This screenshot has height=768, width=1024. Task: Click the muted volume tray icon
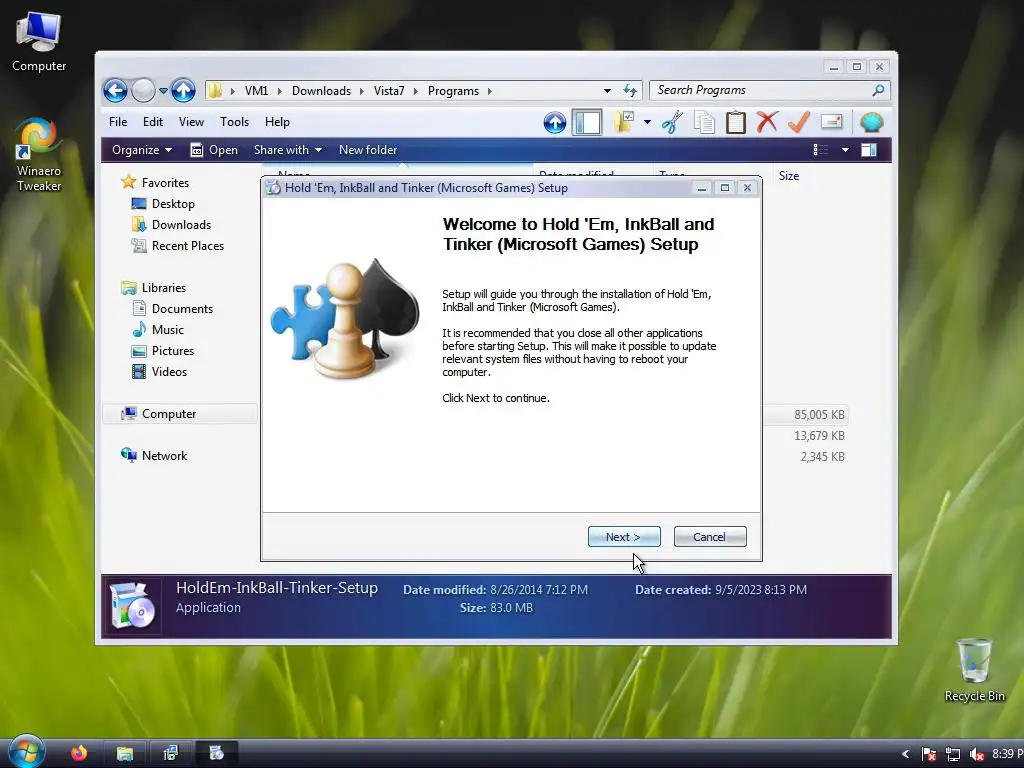977,754
